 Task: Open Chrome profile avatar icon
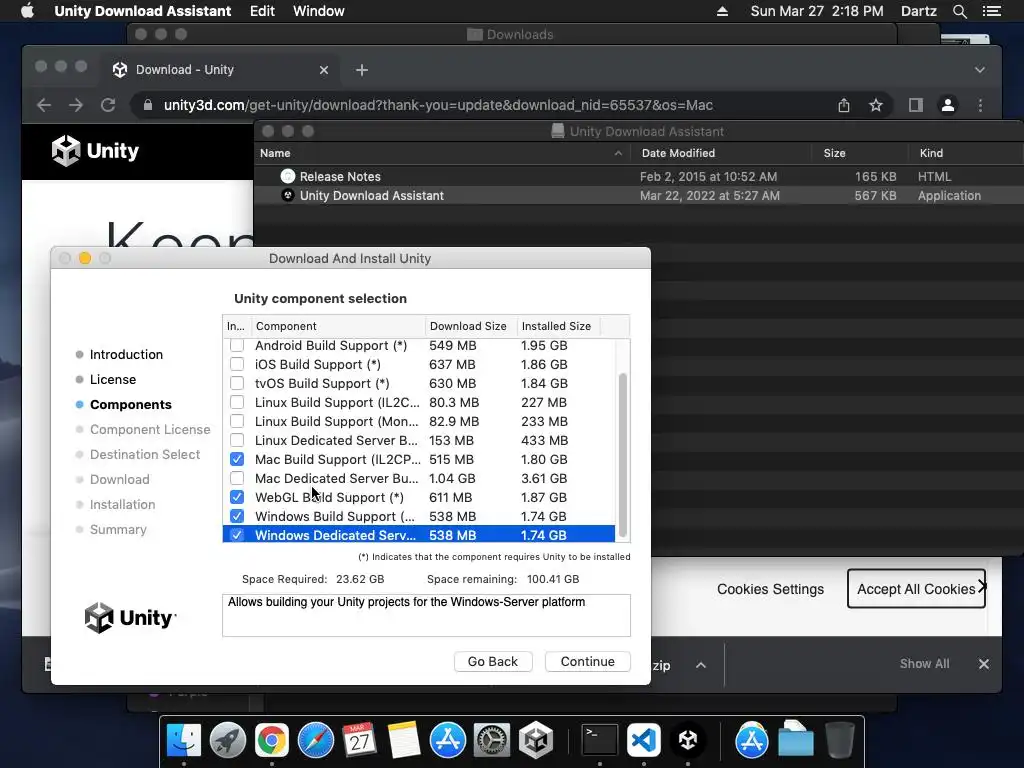coord(948,105)
